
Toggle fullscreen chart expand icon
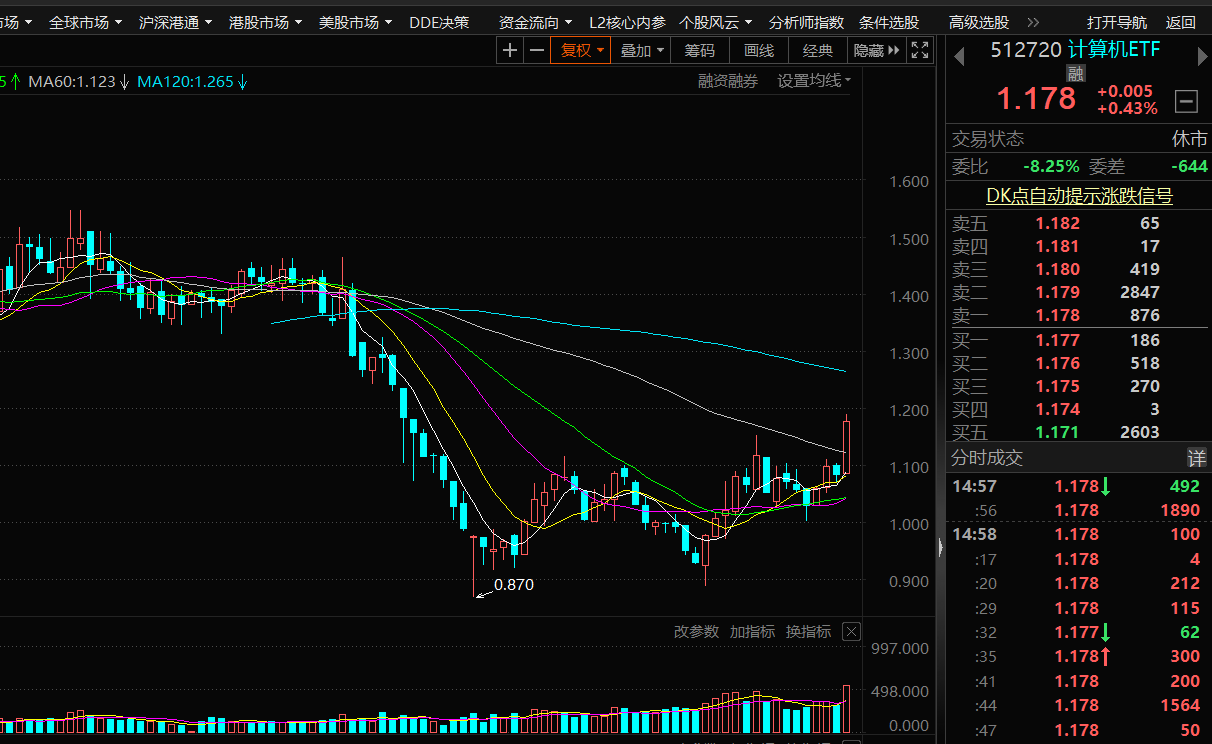(x=920, y=50)
